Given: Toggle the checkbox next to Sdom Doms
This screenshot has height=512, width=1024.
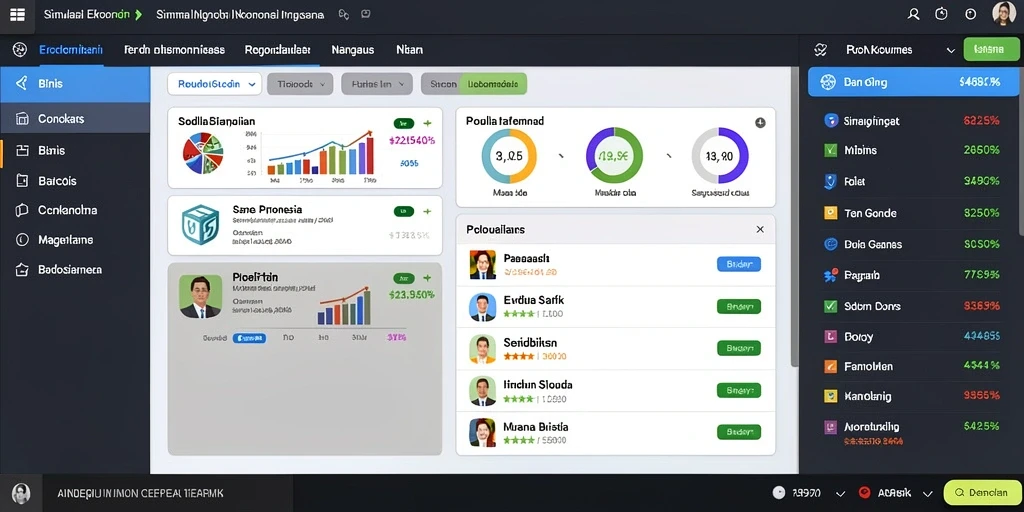Looking at the screenshot, I should pyautogui.click(x=831, y=306).
